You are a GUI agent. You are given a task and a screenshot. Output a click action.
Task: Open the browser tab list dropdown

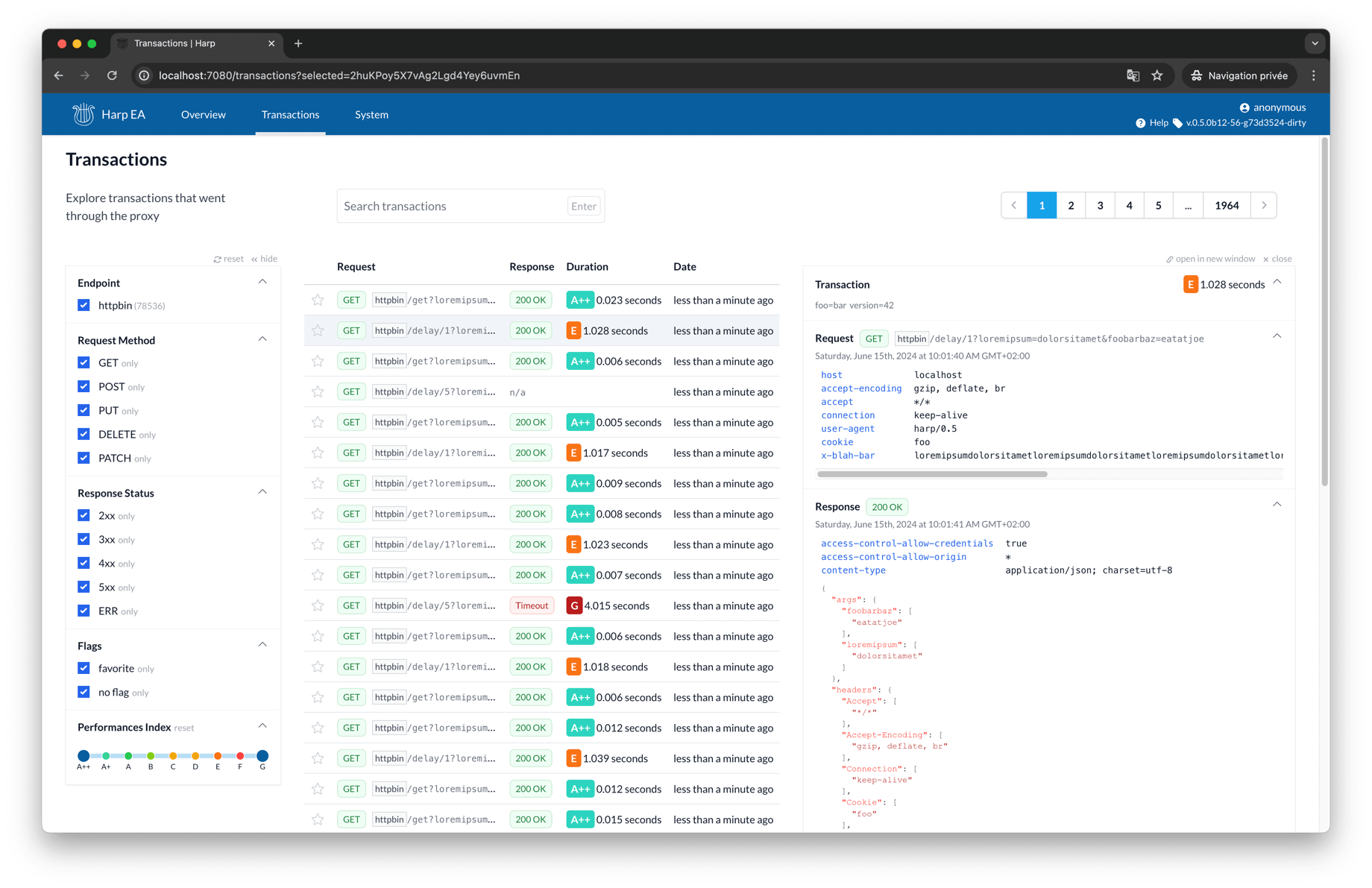(1315, 43)
